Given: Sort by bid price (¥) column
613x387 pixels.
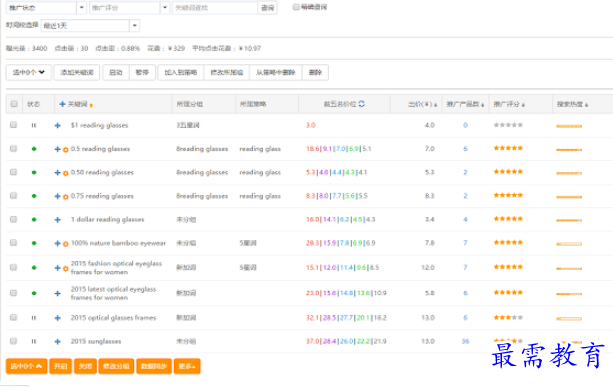Looking at the screenshot, I should pos(422,104).
